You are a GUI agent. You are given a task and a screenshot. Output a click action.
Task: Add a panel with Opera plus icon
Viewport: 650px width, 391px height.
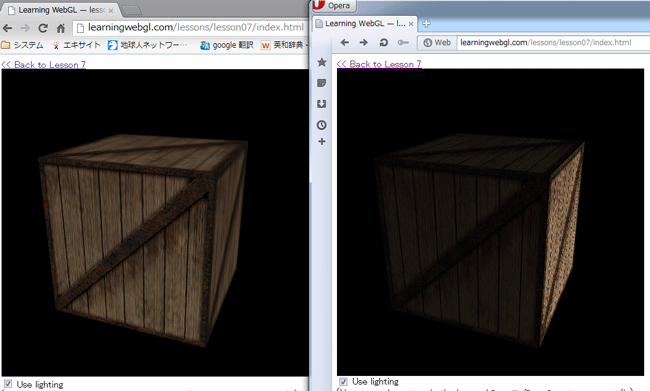click(322, 142)
